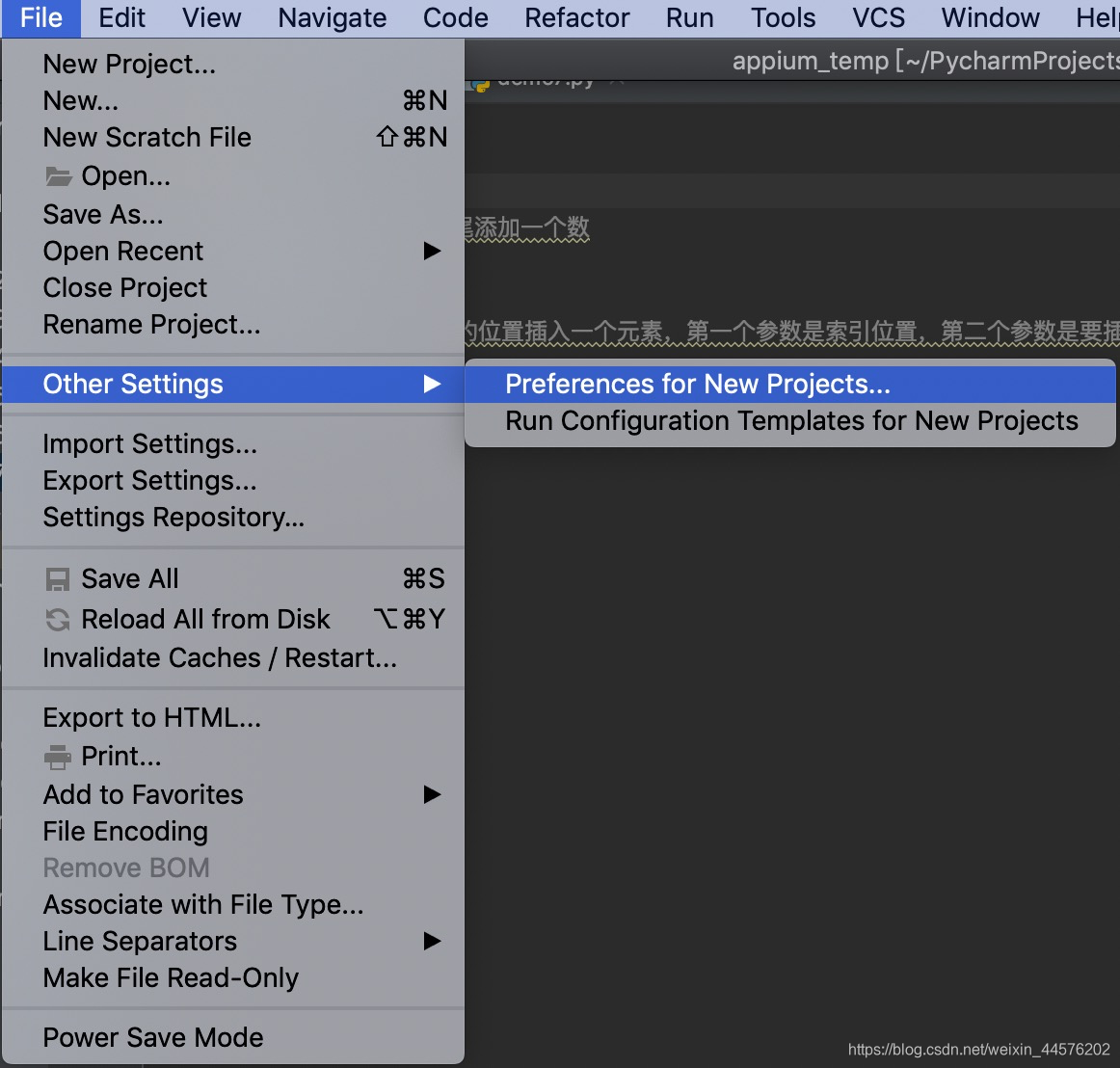Viewport: 1120px width, 1068px height.
Task: Open the Open Recent submenu
Action: [233, 251]
